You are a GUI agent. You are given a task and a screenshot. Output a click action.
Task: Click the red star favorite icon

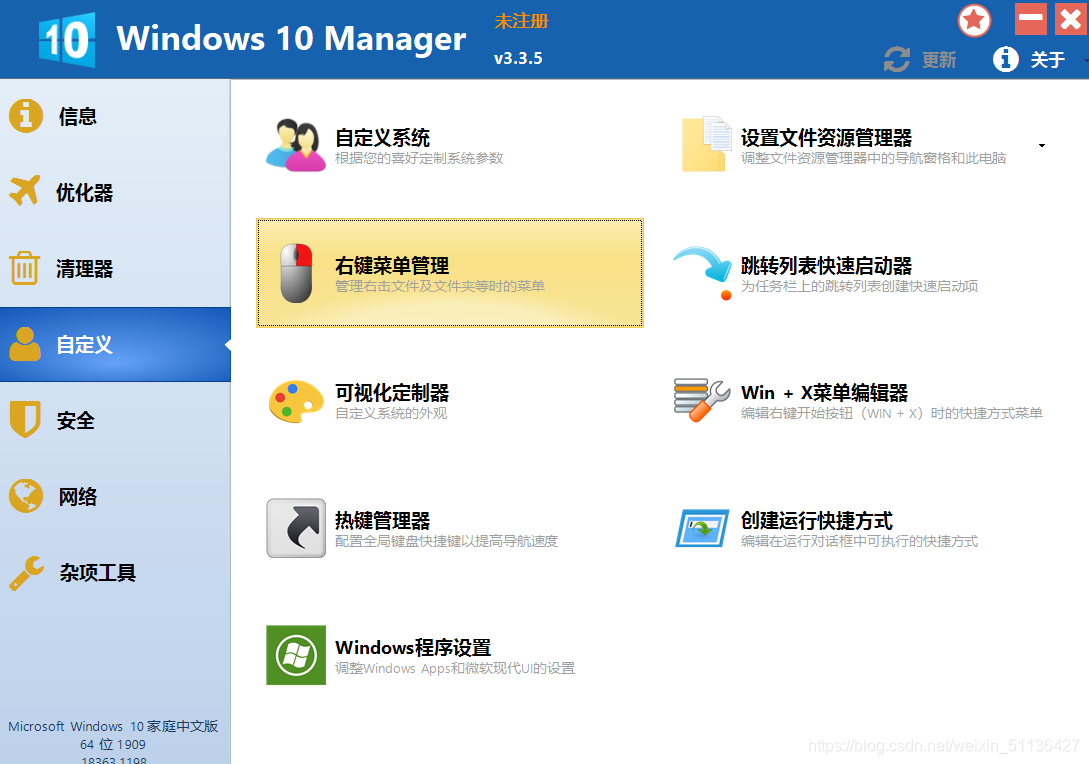(x=974, y=20)
